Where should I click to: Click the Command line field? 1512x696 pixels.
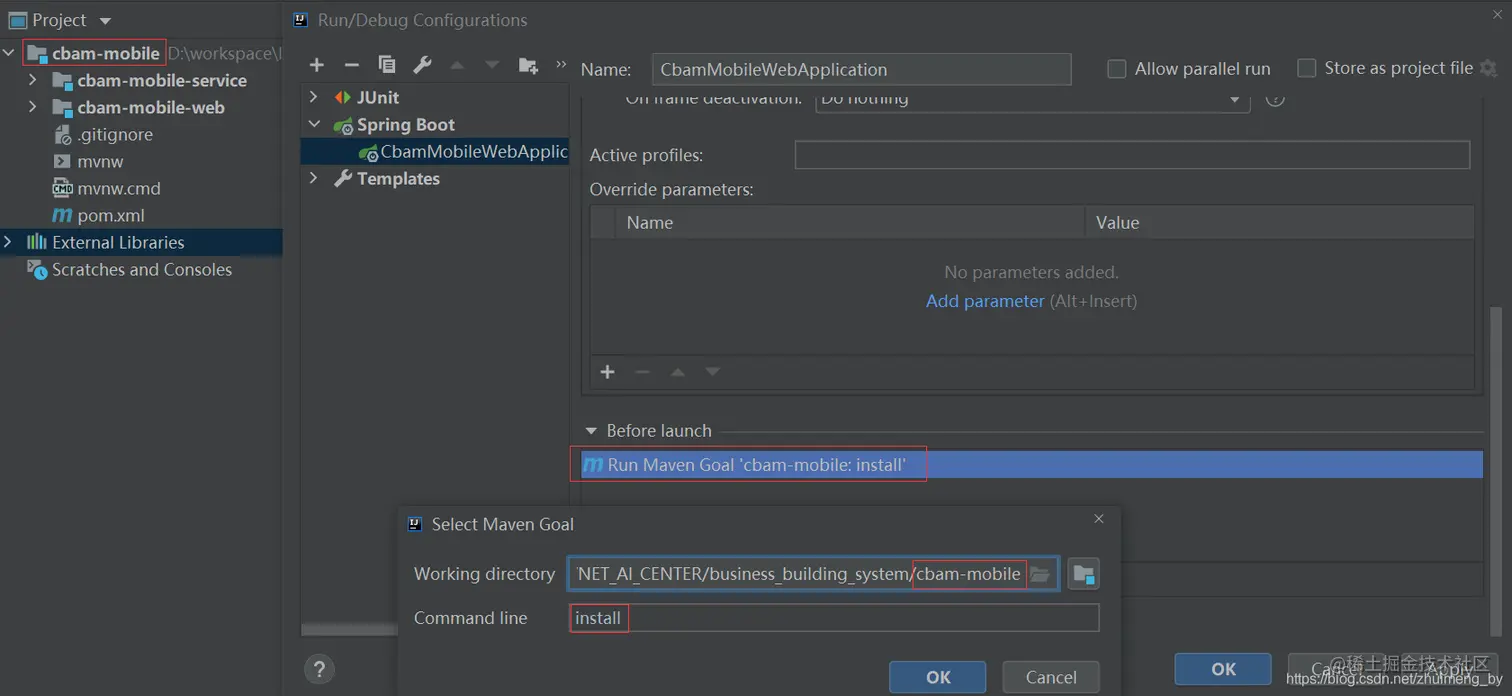click(834, 618)
